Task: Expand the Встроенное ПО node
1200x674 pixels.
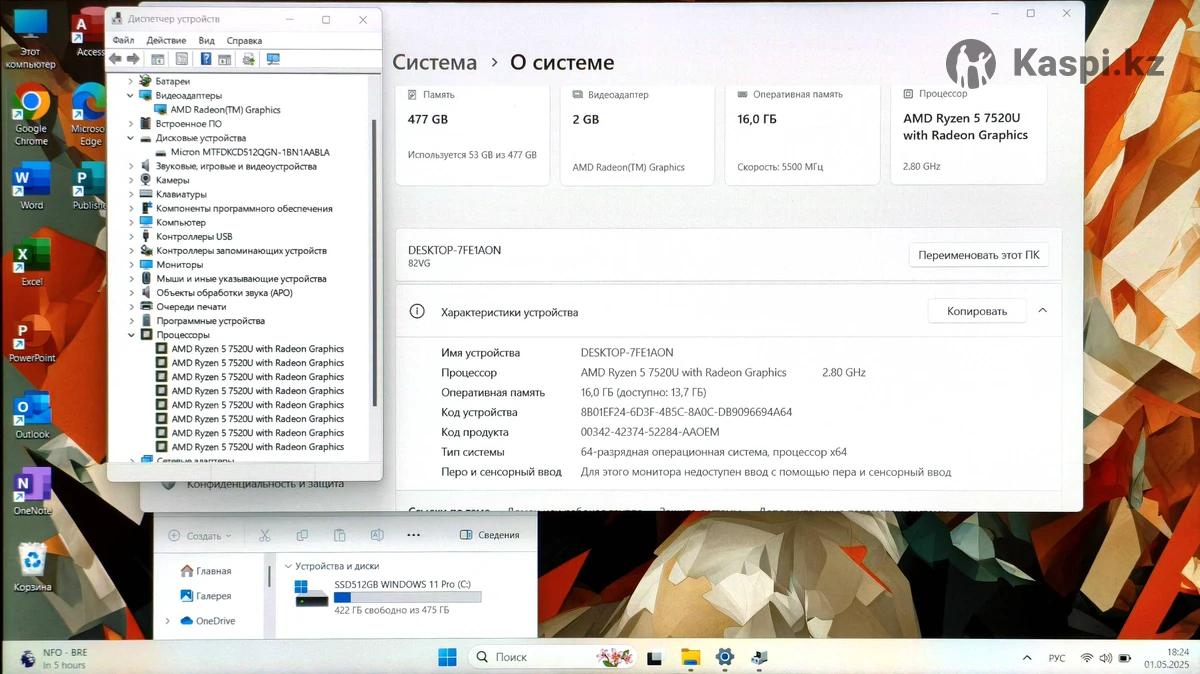Action: (131, 124)
